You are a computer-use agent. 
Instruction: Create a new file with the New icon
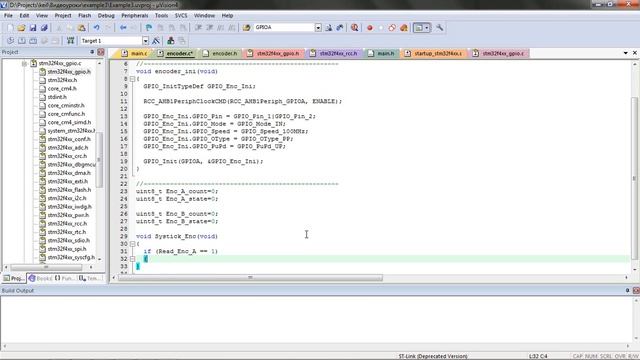10,28
